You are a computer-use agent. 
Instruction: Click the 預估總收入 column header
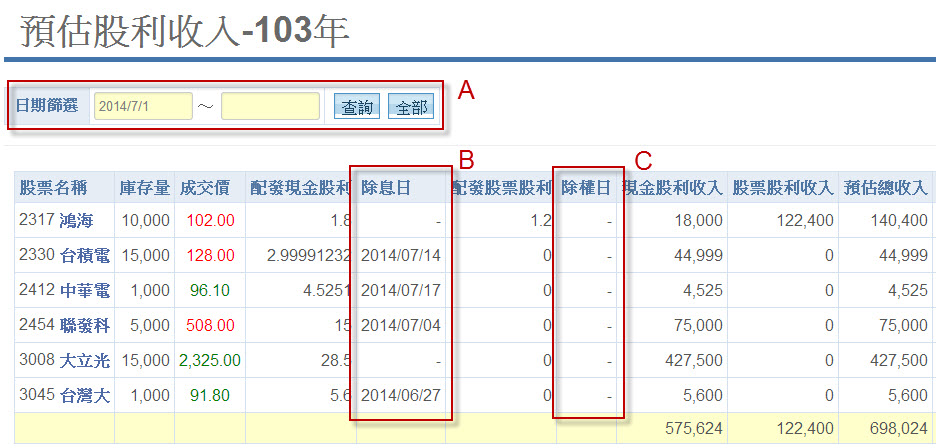click(886, 188)
